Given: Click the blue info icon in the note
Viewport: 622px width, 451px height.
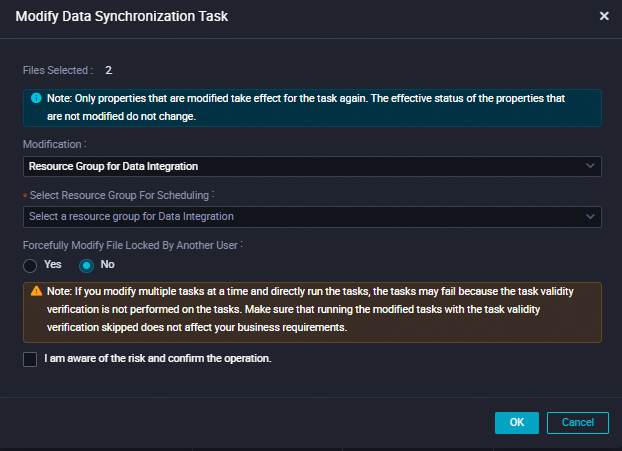Looking at the screenshot, I should click(x=36, y=99).
